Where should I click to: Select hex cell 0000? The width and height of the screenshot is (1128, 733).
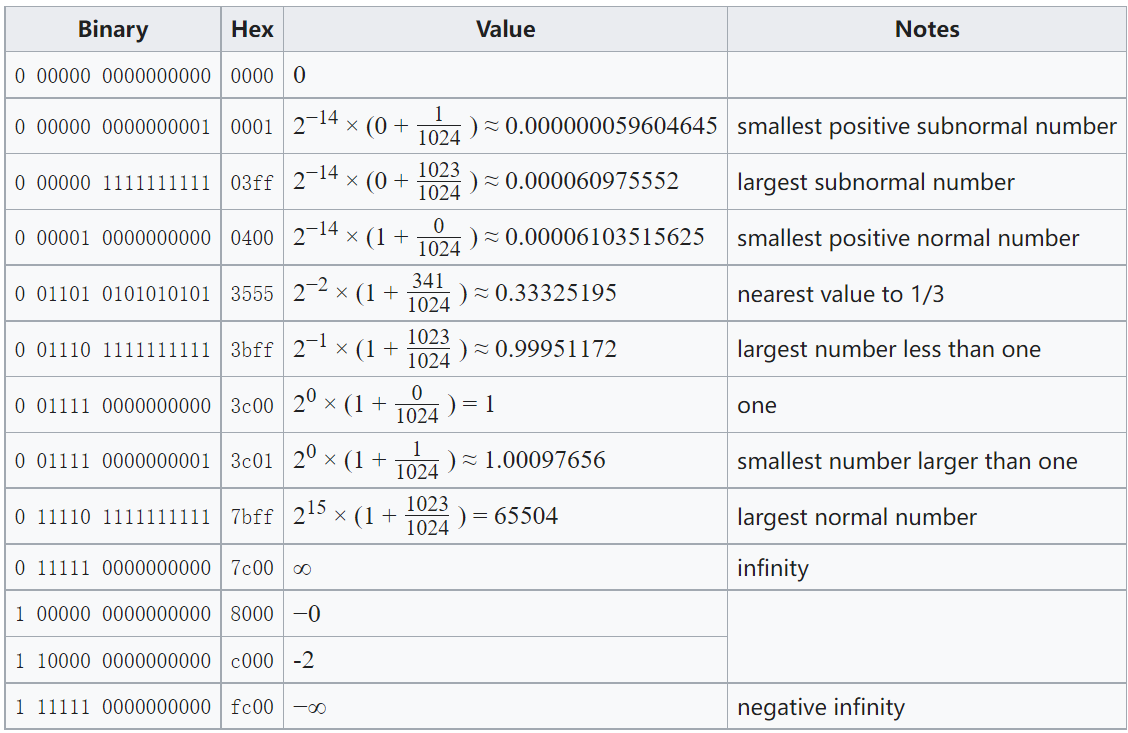pyautogui.click(x=252, y=76)
